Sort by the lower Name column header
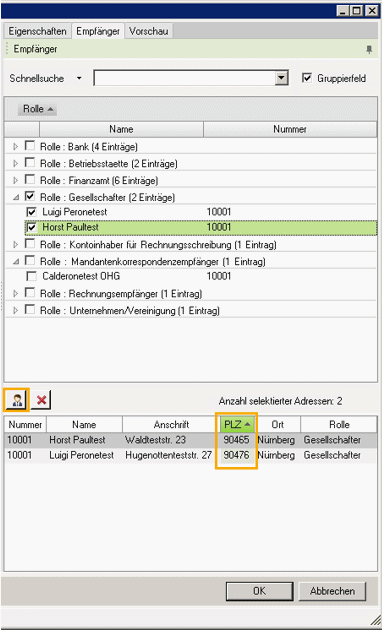The image size is (382, 630). (x=84, y=425)
